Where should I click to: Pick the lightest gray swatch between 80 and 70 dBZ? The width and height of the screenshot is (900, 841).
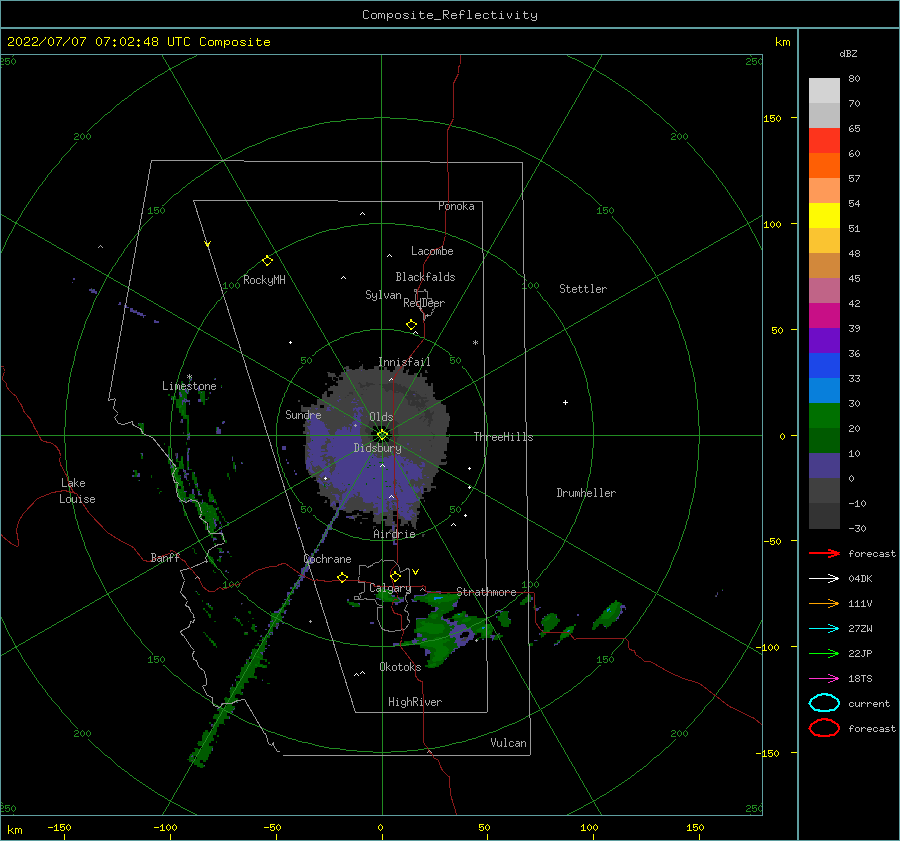click(x=824, y=91)
